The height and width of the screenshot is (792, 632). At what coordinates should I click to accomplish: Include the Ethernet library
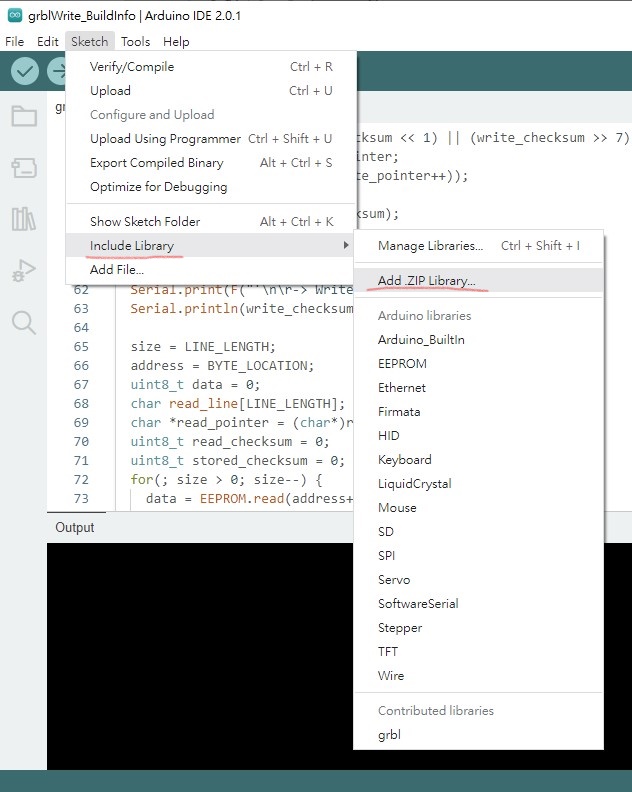coord(478,387)
